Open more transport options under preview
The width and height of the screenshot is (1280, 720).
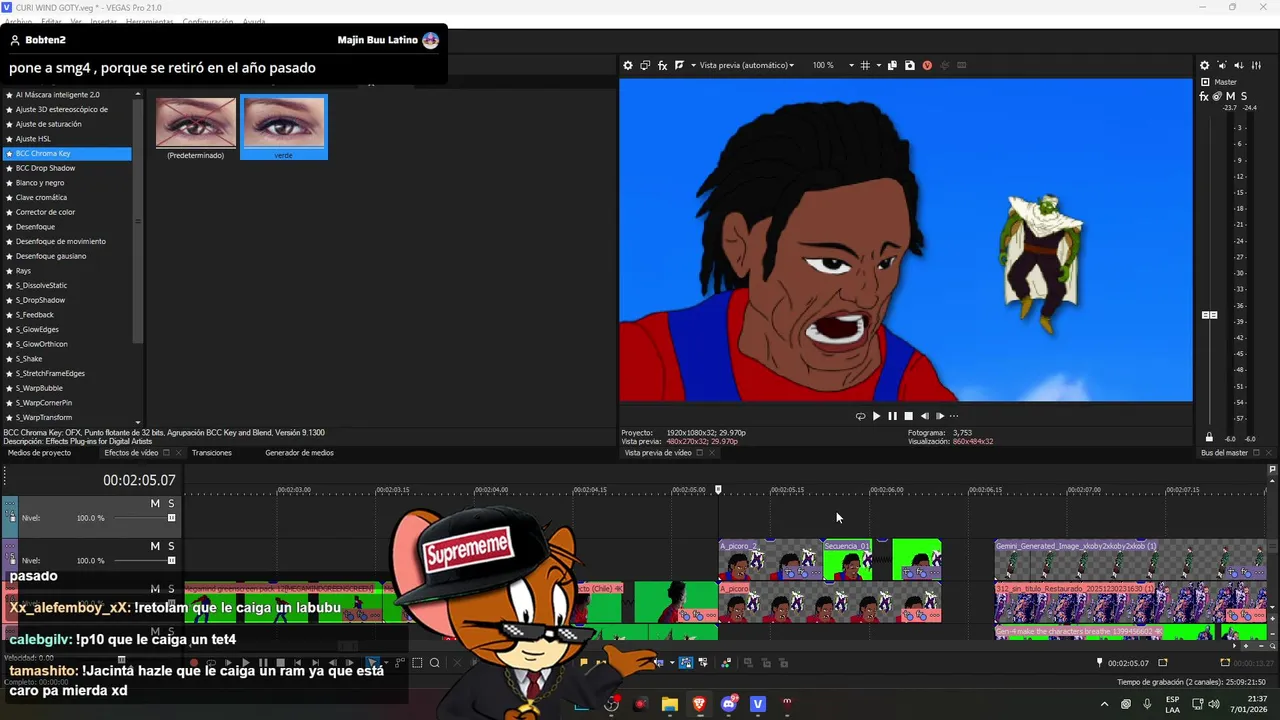pos(954,416)
